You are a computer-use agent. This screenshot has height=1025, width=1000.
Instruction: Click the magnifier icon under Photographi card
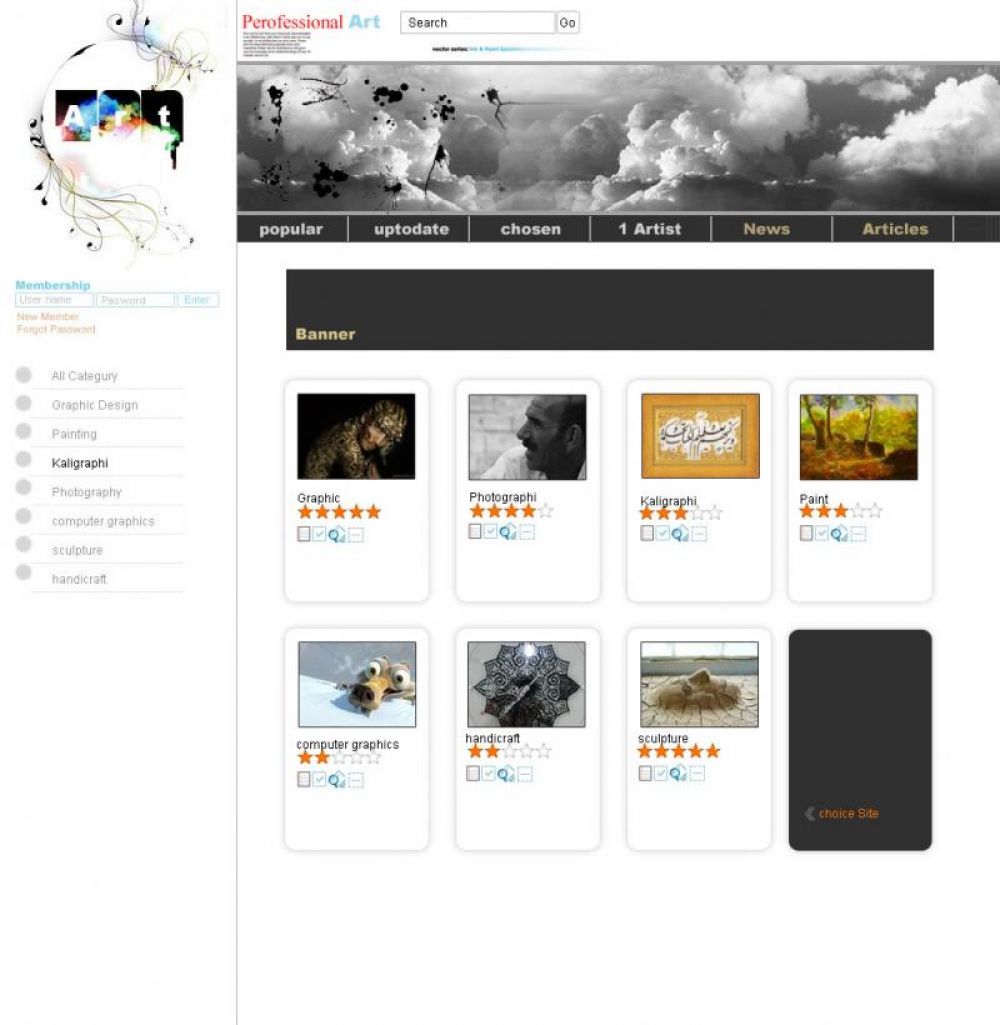click(508, 532)
